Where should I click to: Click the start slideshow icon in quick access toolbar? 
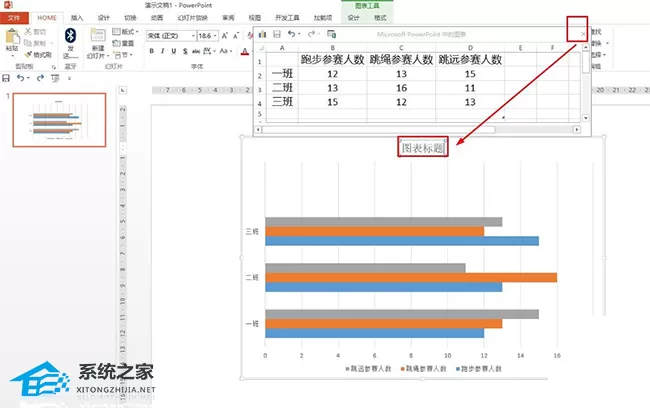[55, 78]
